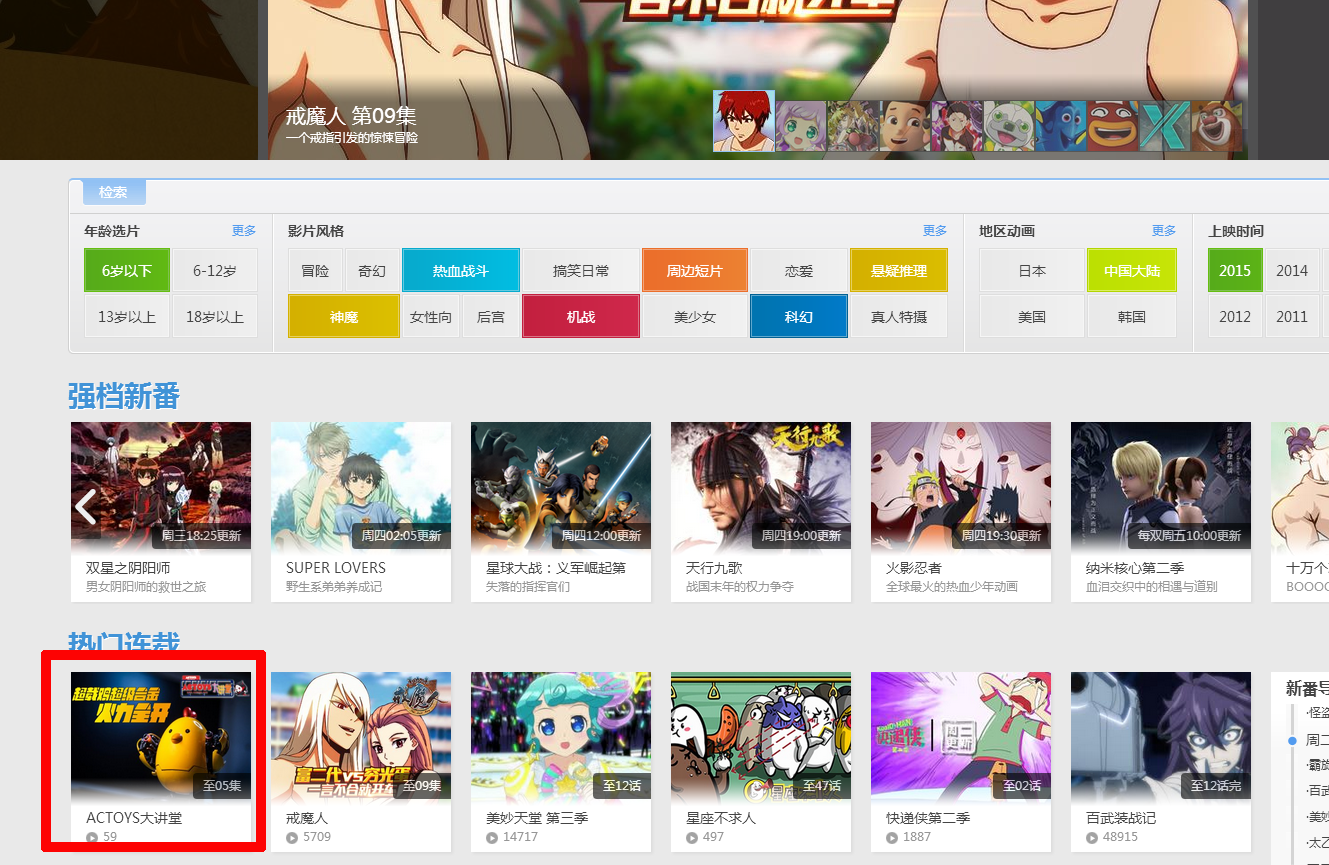
Task: Toggle the 18岁以上 age filter
Action: (x=215, y=316)
